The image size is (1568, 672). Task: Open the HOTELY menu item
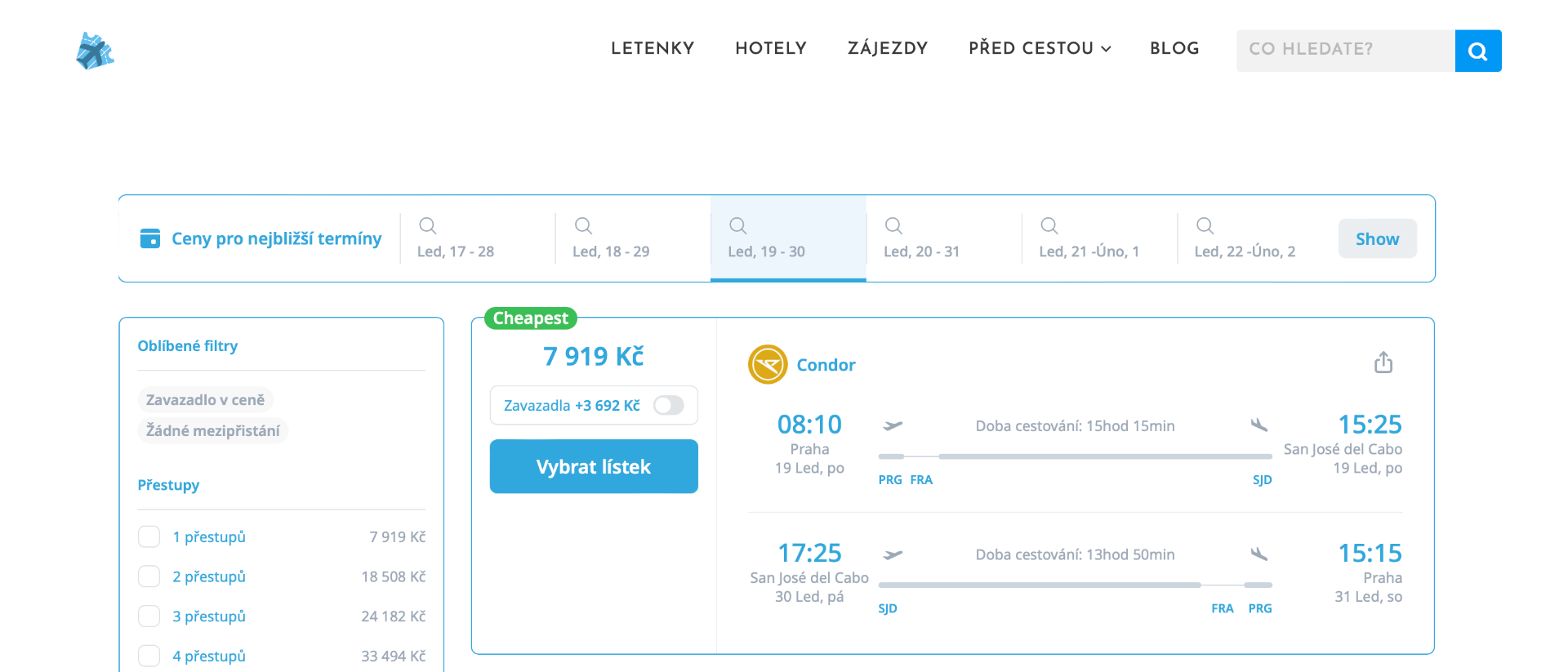tap(770, 49)
